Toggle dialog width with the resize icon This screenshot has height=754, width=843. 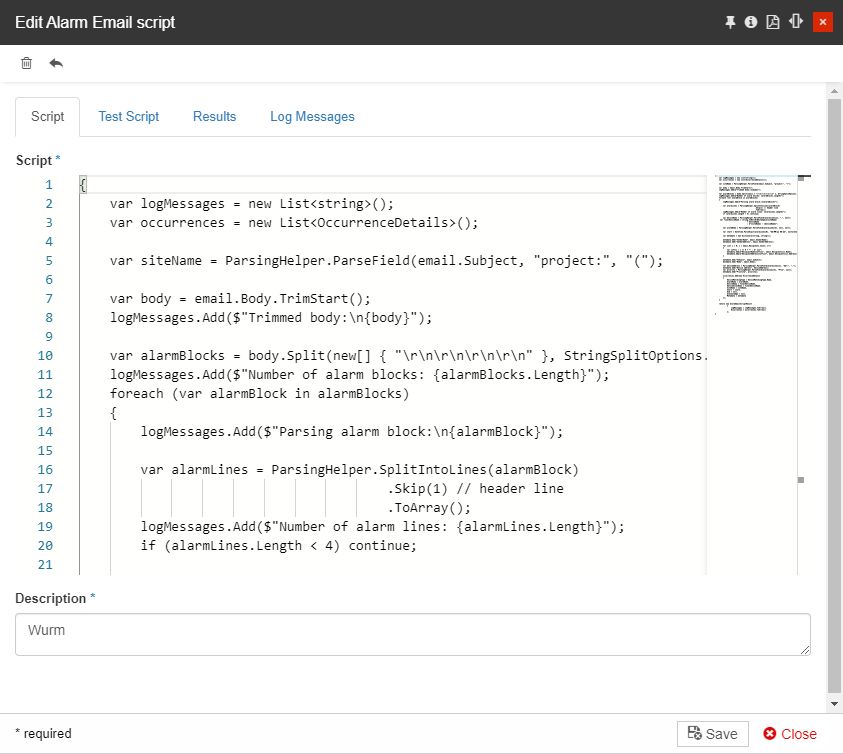click(x=796, y=22)
